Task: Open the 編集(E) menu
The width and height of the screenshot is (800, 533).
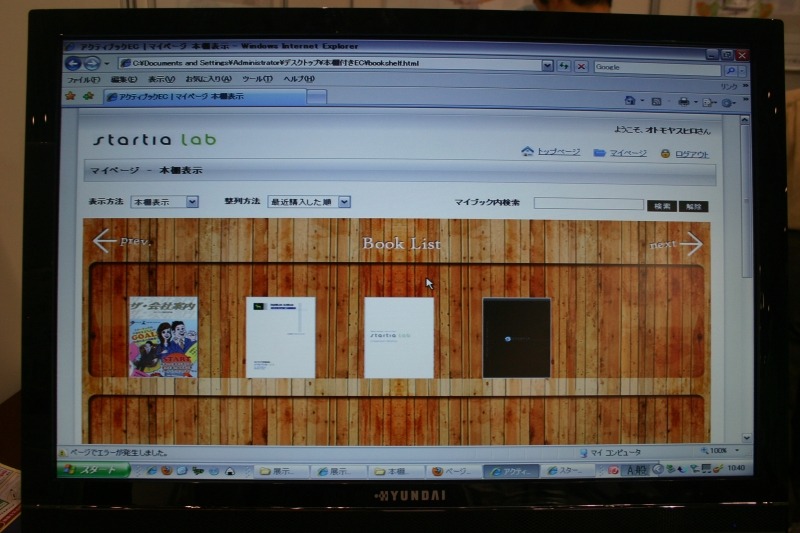Action: coord(124,80)
